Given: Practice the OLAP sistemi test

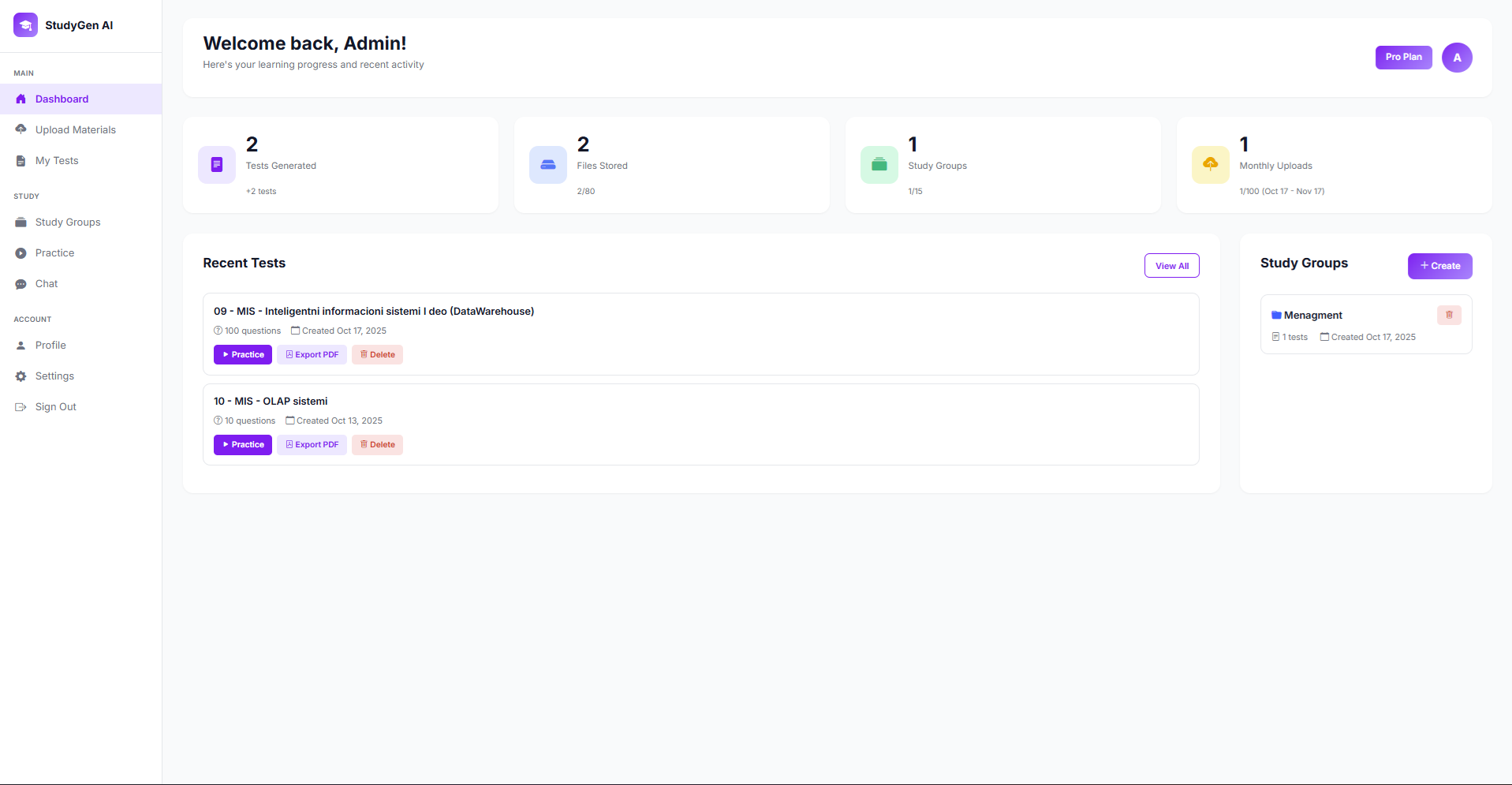Looking at the screenshot, I should coord(242,444).
